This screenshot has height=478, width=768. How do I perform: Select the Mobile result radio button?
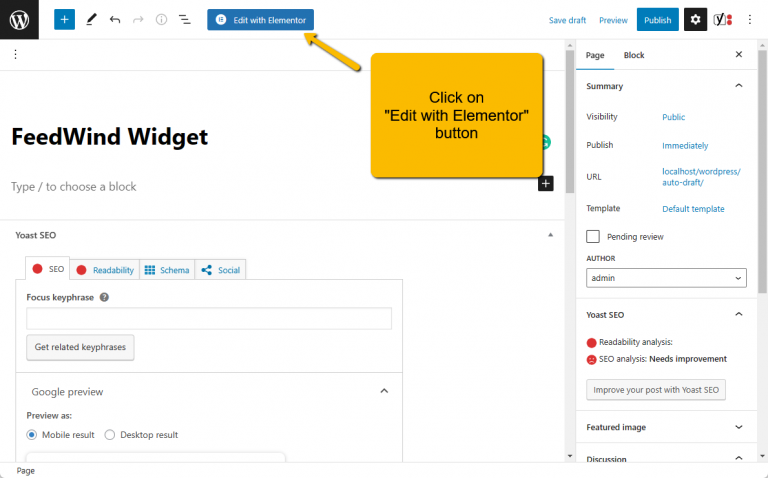[32, 435]
